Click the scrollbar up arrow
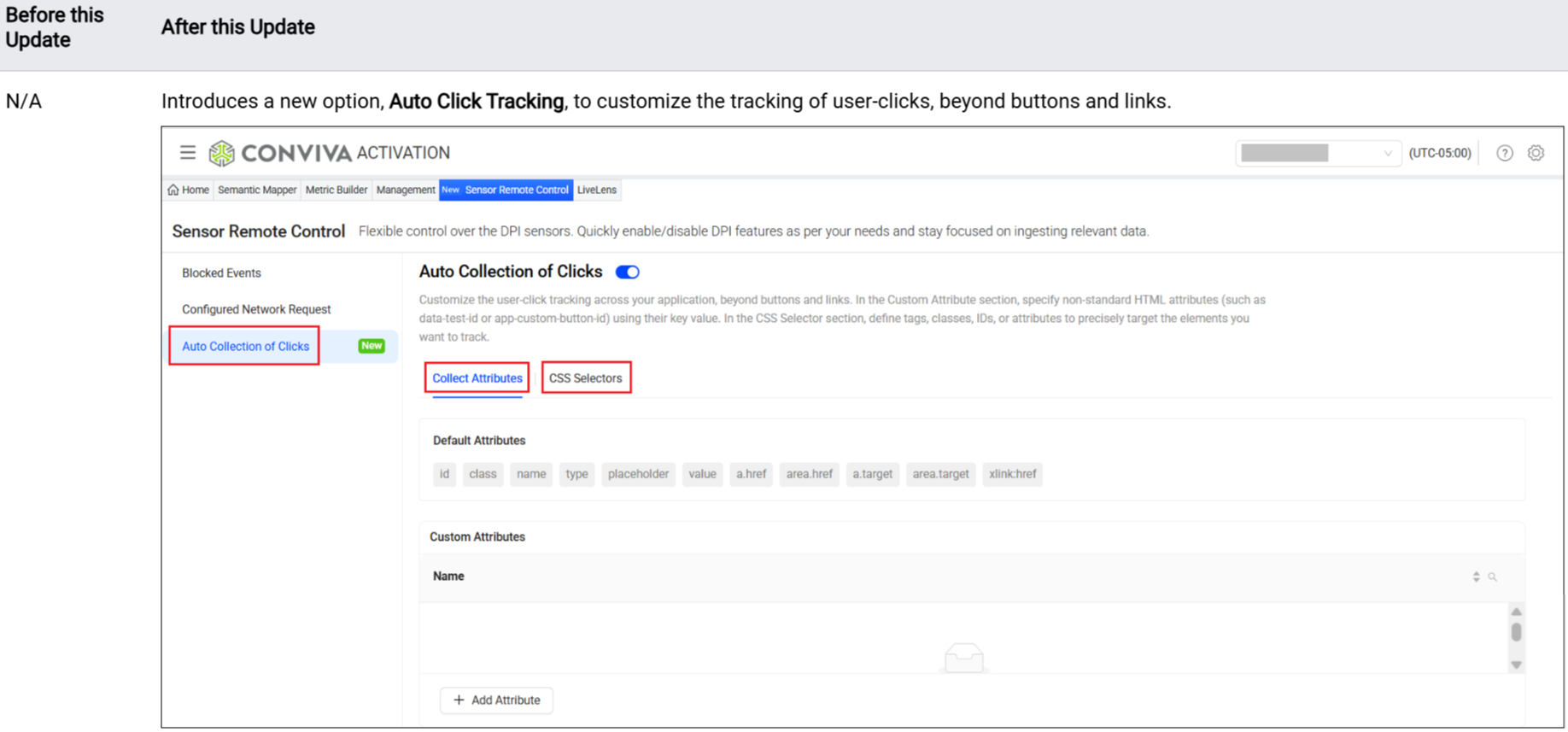 (x=1517, y=612)
